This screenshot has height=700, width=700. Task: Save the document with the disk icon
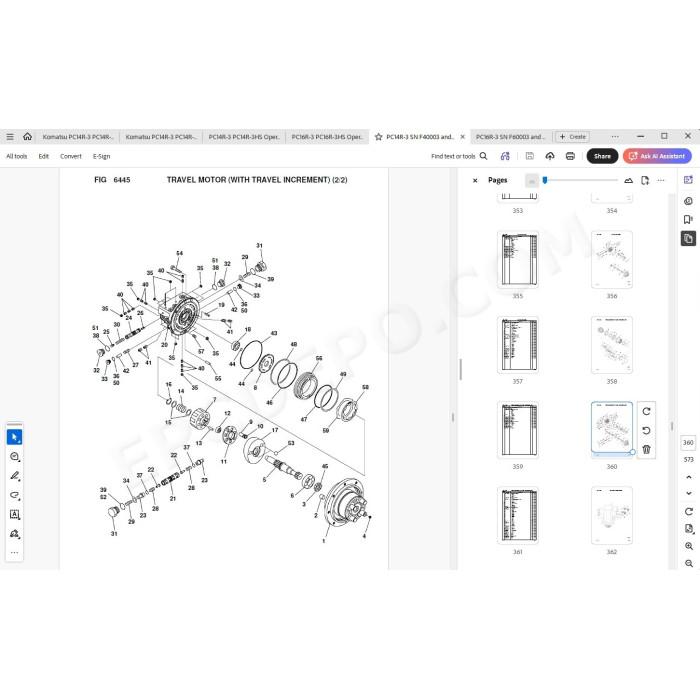[530, 156]
